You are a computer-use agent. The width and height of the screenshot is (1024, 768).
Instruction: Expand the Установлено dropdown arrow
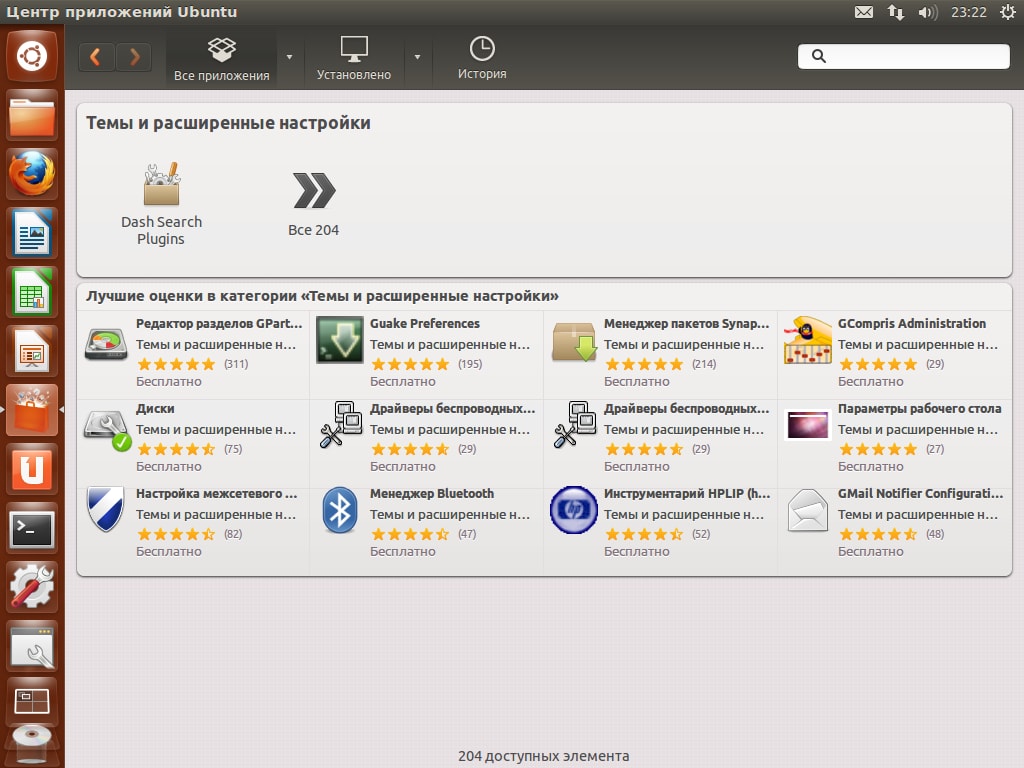(x=417, y=57)
